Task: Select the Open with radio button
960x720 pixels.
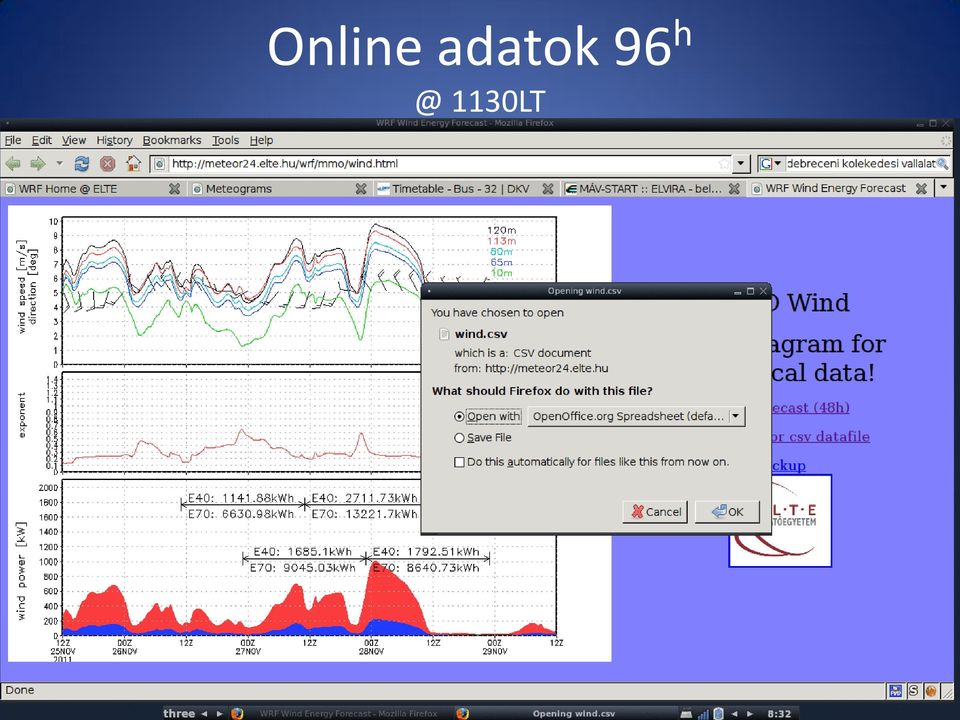Action: tap(459, 416)
